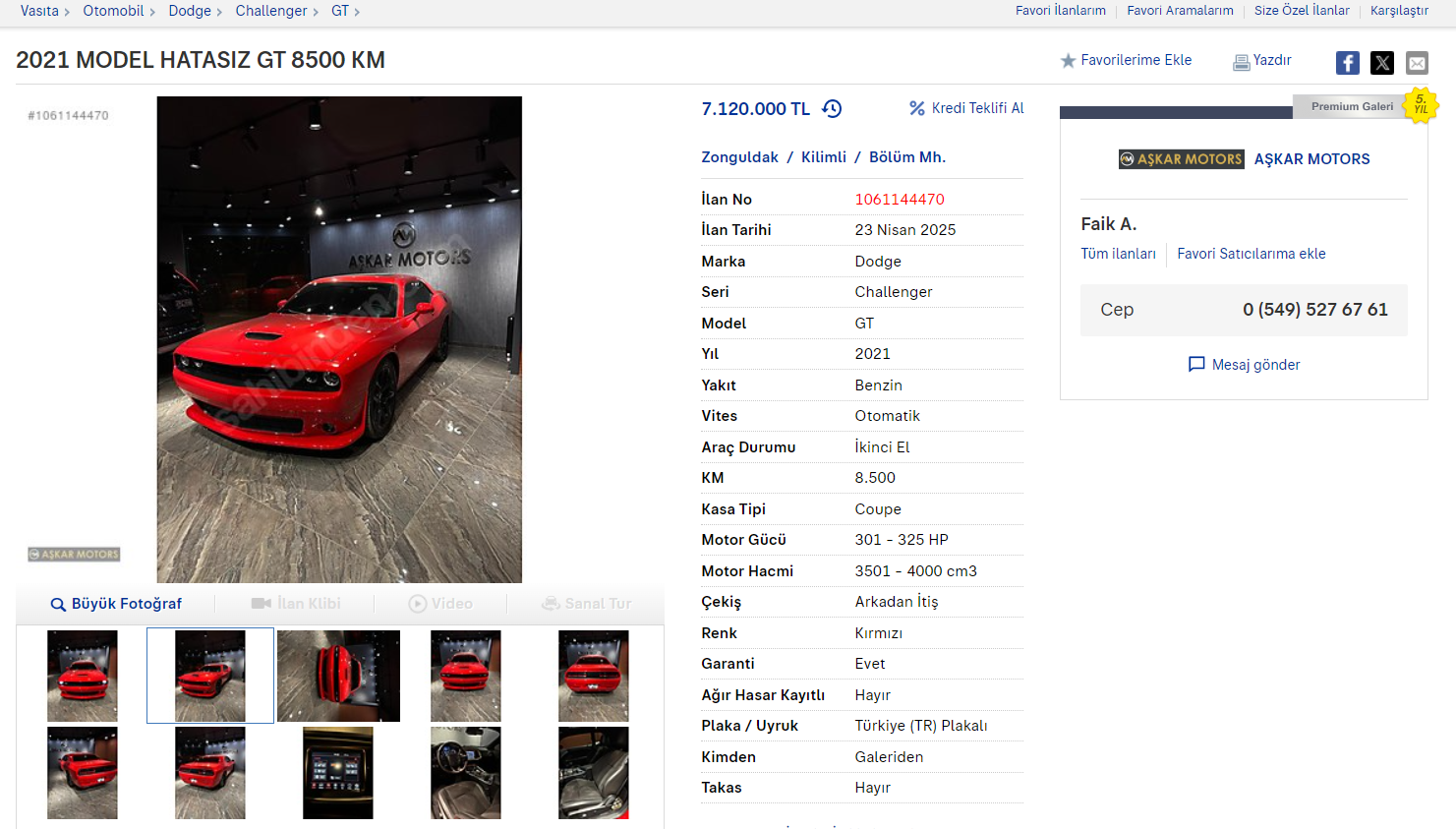Open the Video tab
Screen dimensions: 1456x829
440,604
